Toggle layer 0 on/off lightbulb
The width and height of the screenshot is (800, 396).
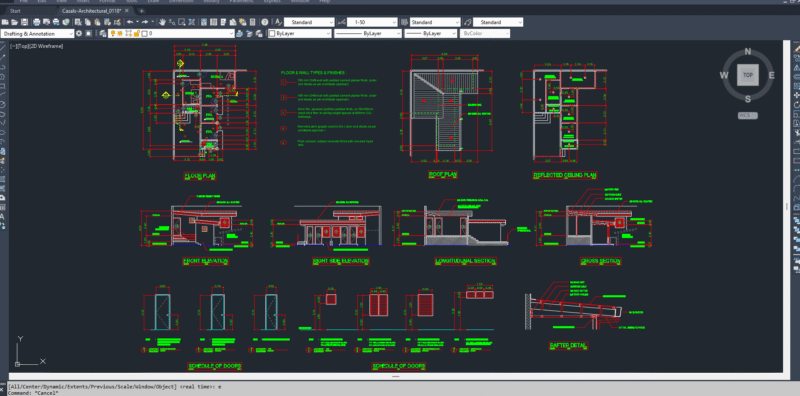[x=113, y=33]
